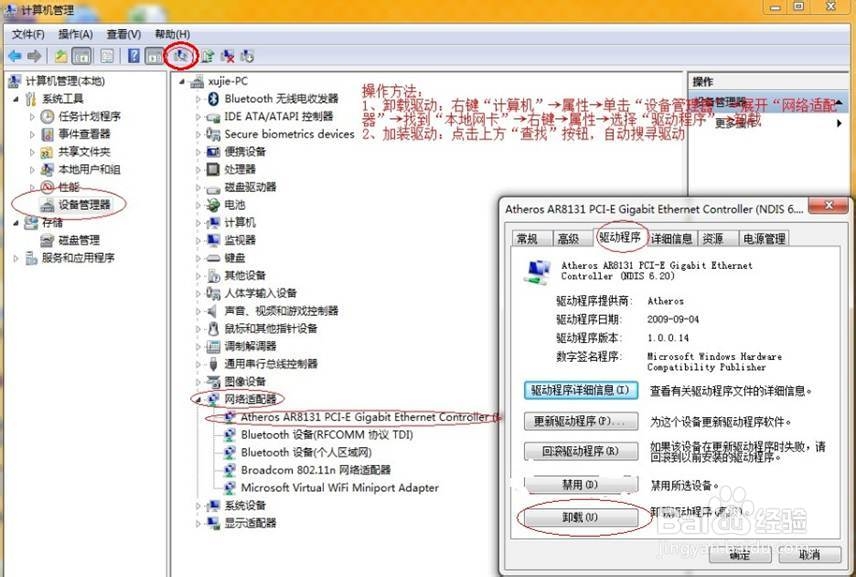Select Broadcom 802.11n 网络适配器

tap(316, 470)
